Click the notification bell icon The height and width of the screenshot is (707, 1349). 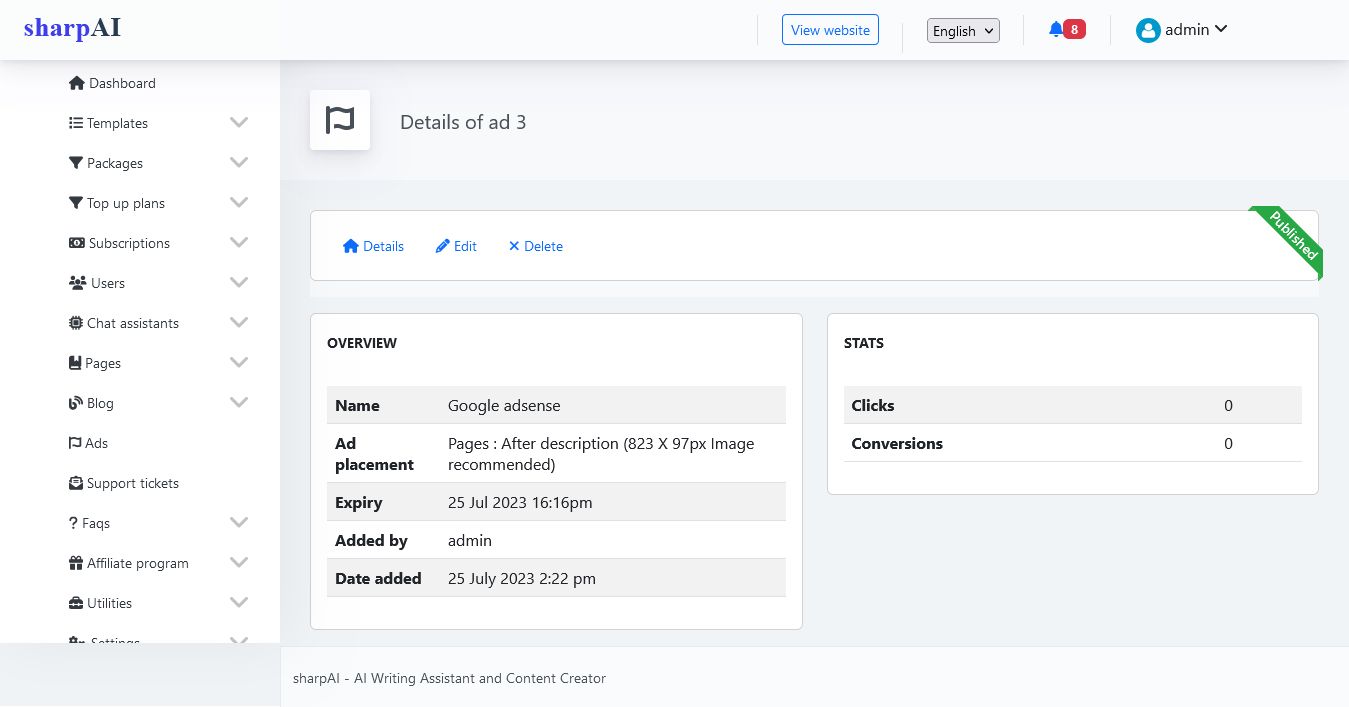coord(1056,30)
